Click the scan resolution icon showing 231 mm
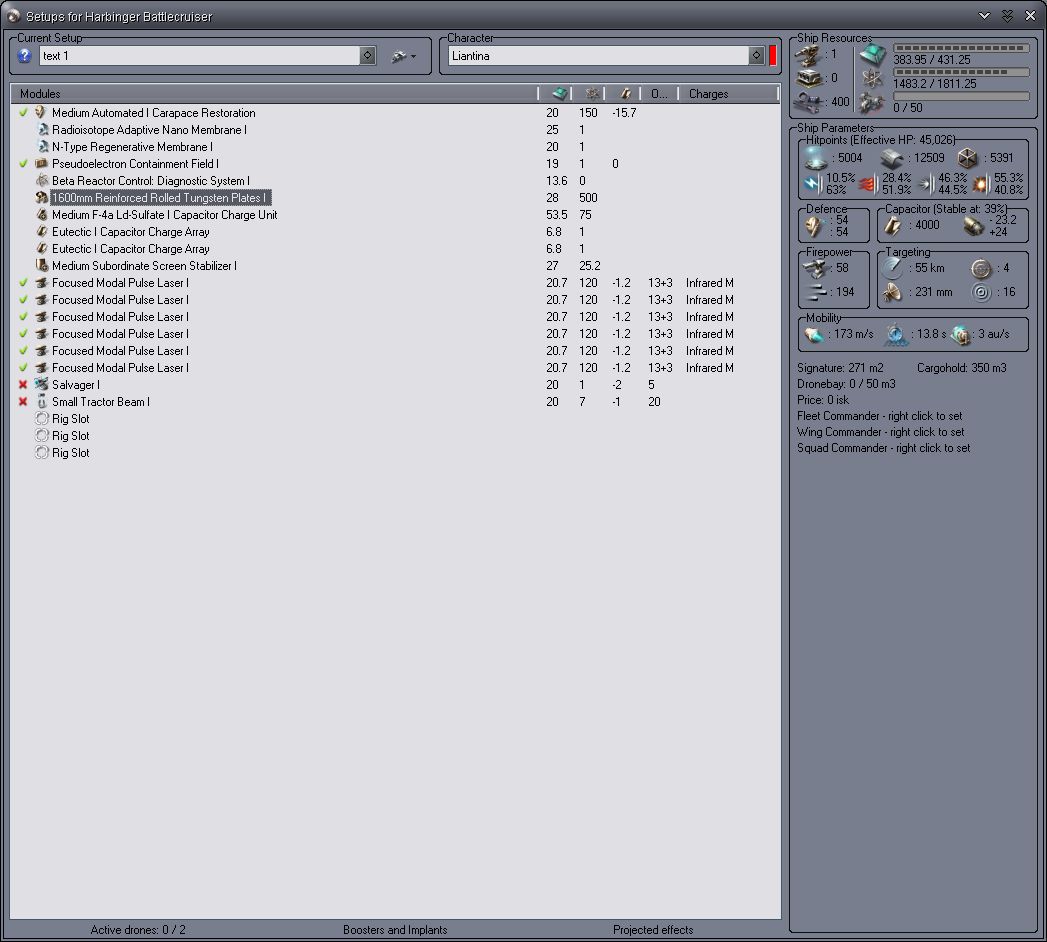This screenshot has height=942, width=1047. coord(892,292)
